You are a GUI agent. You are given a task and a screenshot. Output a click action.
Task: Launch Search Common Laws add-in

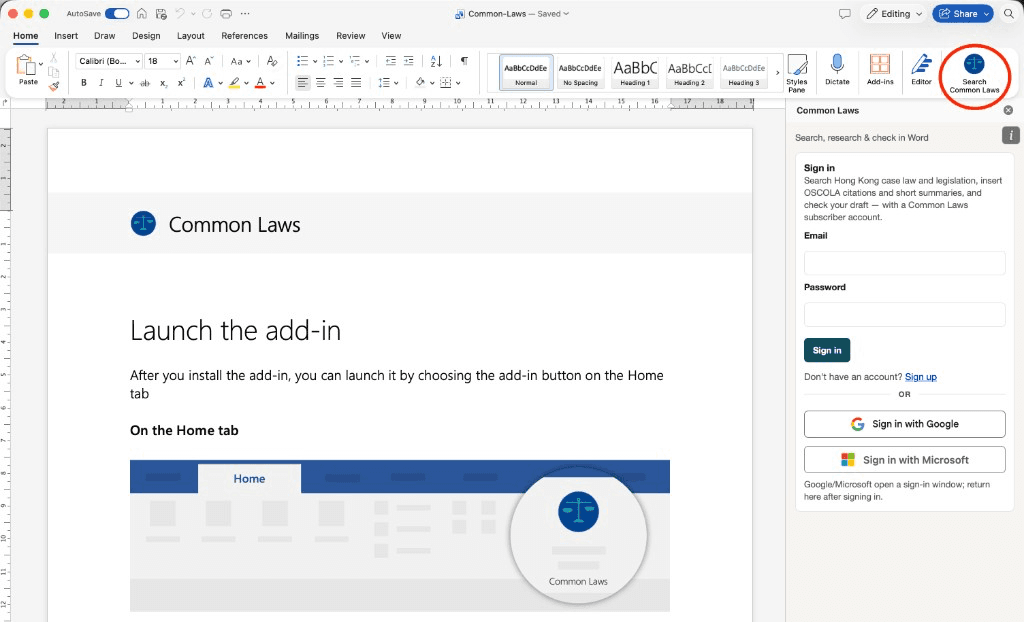[974, 74]
